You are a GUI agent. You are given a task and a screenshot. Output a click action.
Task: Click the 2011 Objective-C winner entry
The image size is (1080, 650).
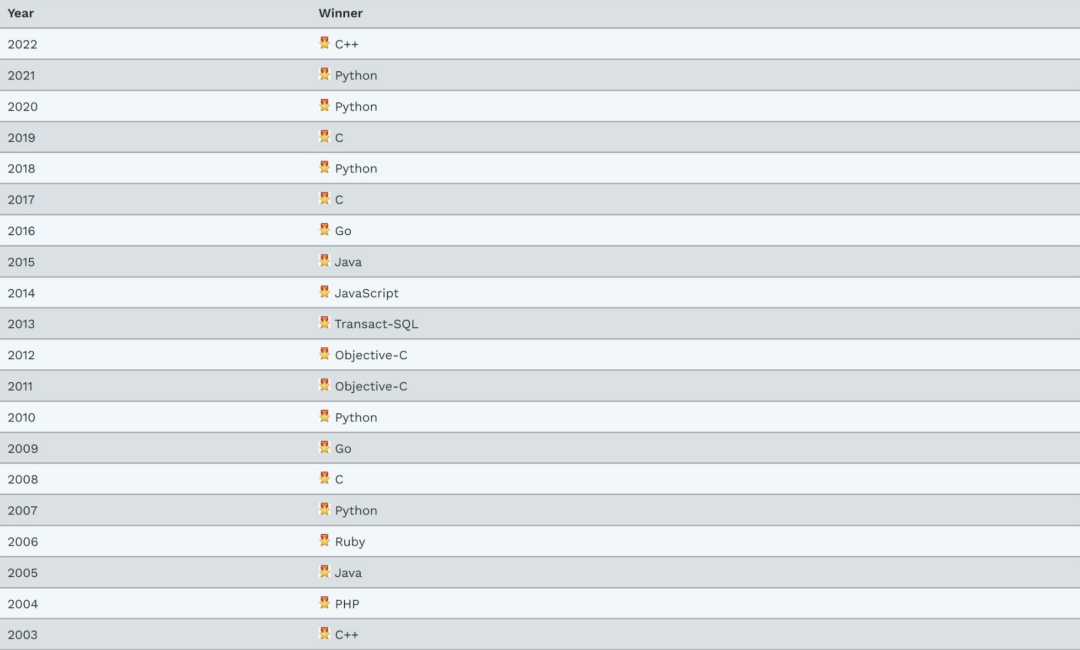click(371, 386)
